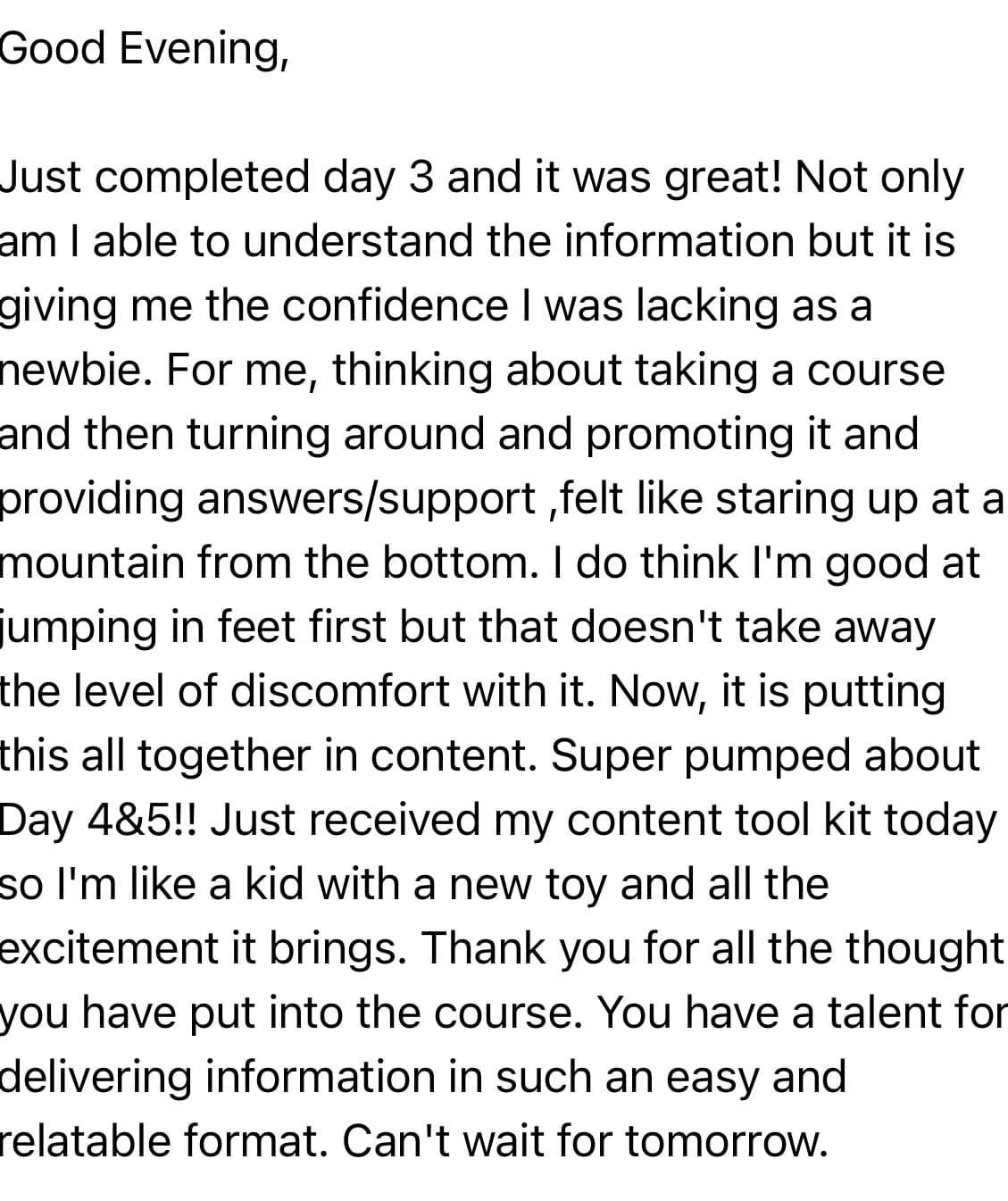Click the phrase 'Just completed day 3'

(x=218, y=178)
